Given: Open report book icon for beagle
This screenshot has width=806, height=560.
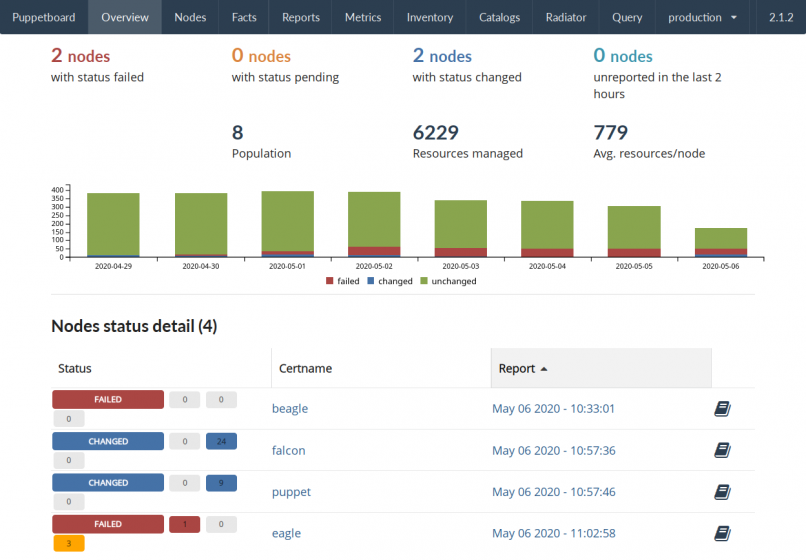Looking at the screenshot, I should click(723, 409).
